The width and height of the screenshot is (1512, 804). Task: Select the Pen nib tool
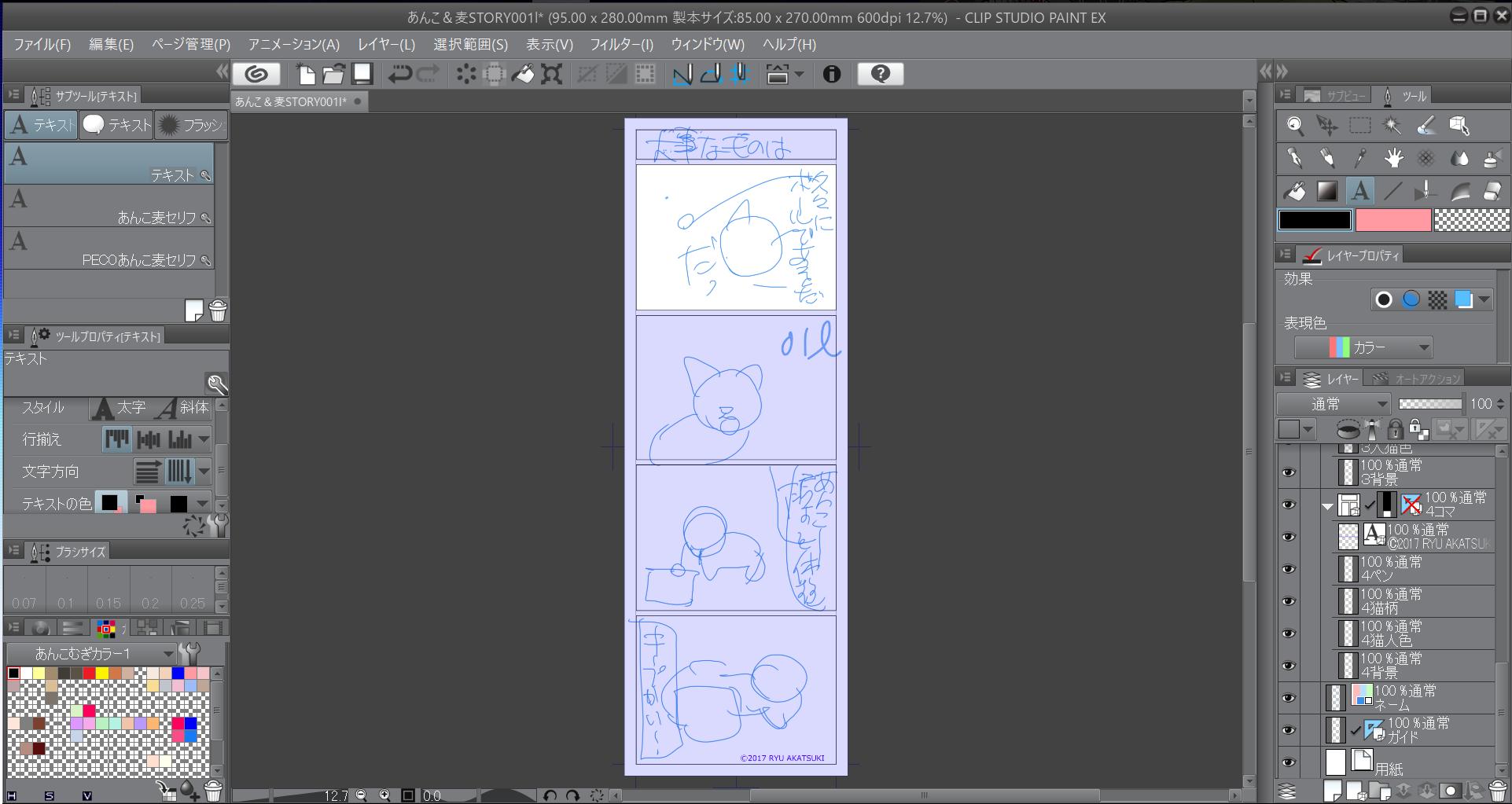pos(1295,158)
